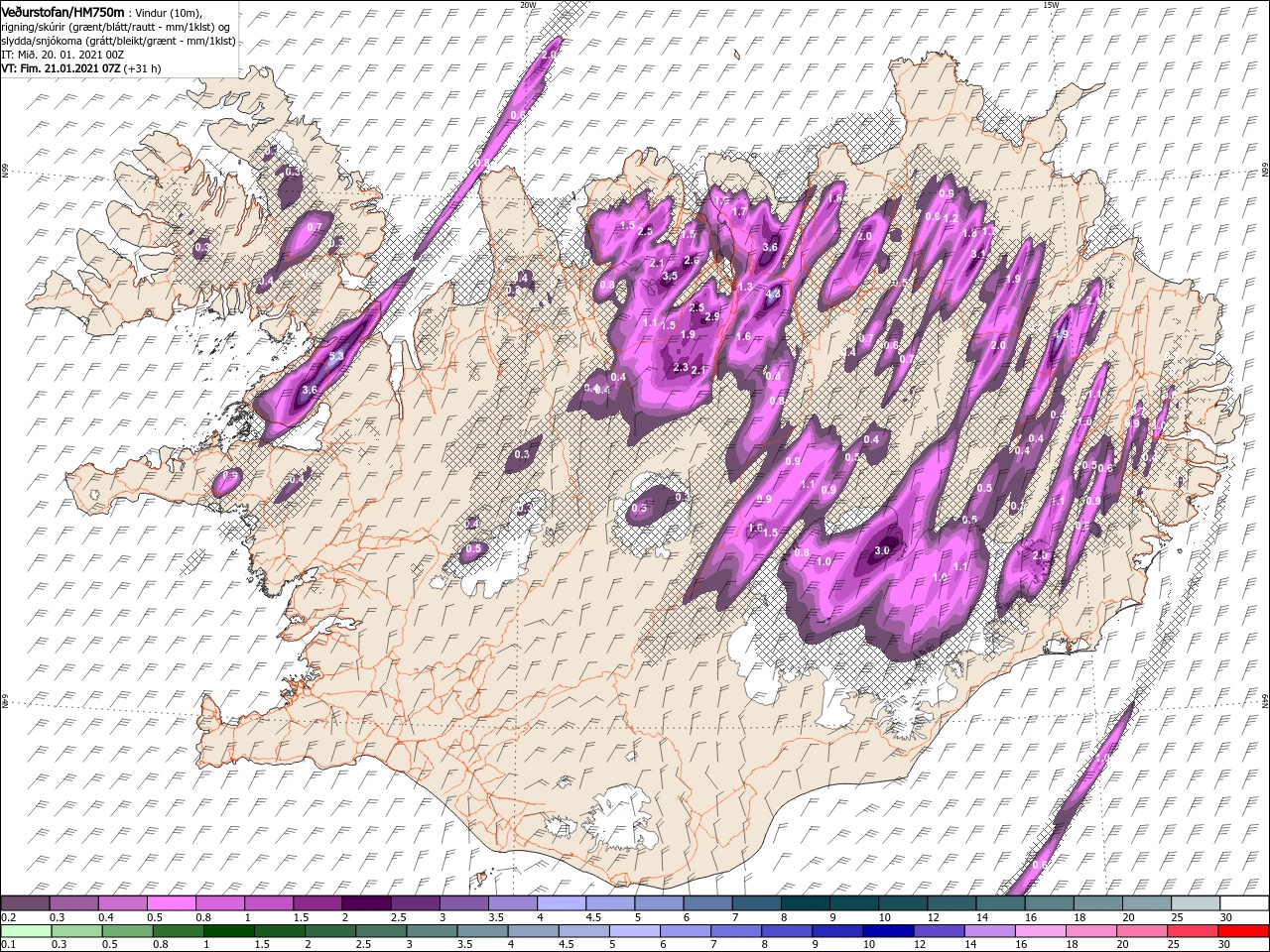Pick the upper legend swatch starting at 9
Screen dimensions: 1270x952
click(855, 903)
